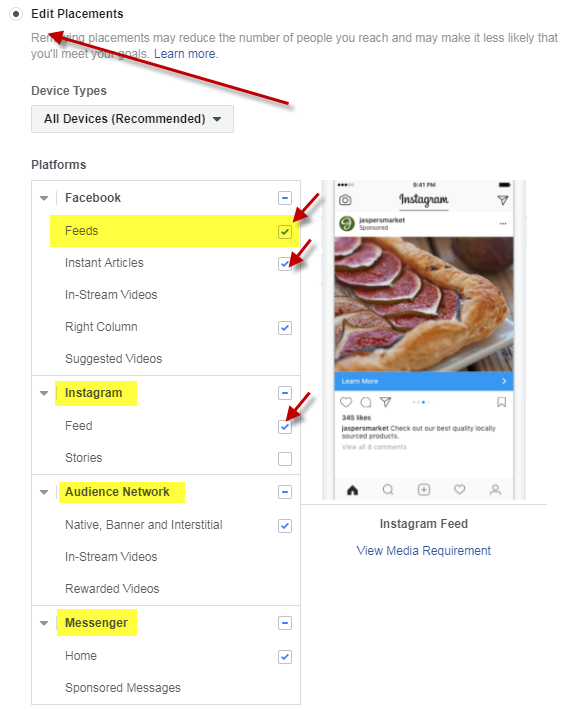580x710 pixels.
Task: Tap the comment bubble icon under photo
Action: point(366,402)
